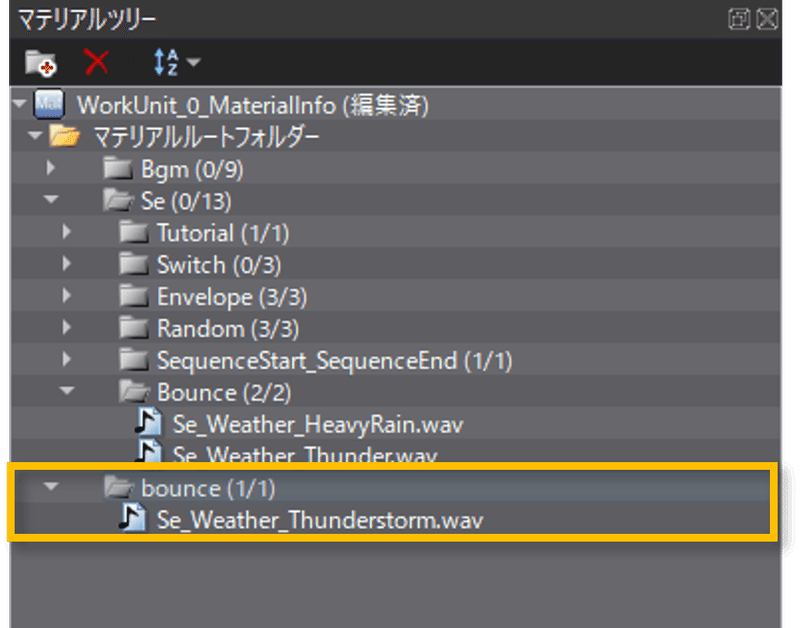Click the Se_Weather_Thunder.wav audio icon
Image resolution: width=800 pixels, height=628 pixels.
[x=148, y=451]
